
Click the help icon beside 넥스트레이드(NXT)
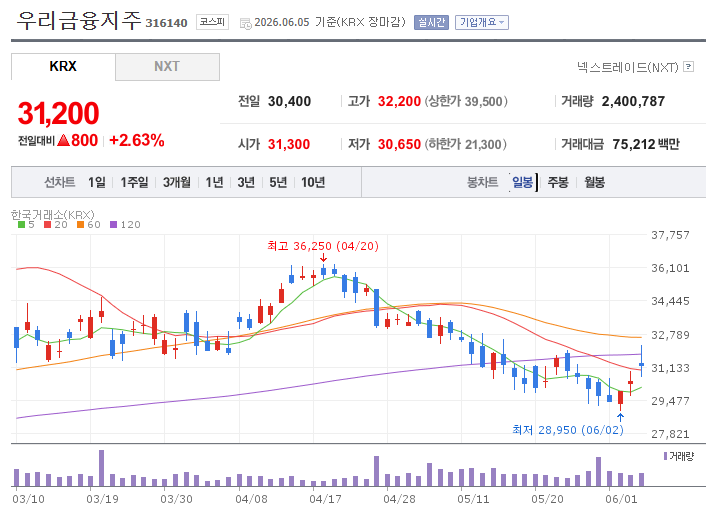coord(688,67)
